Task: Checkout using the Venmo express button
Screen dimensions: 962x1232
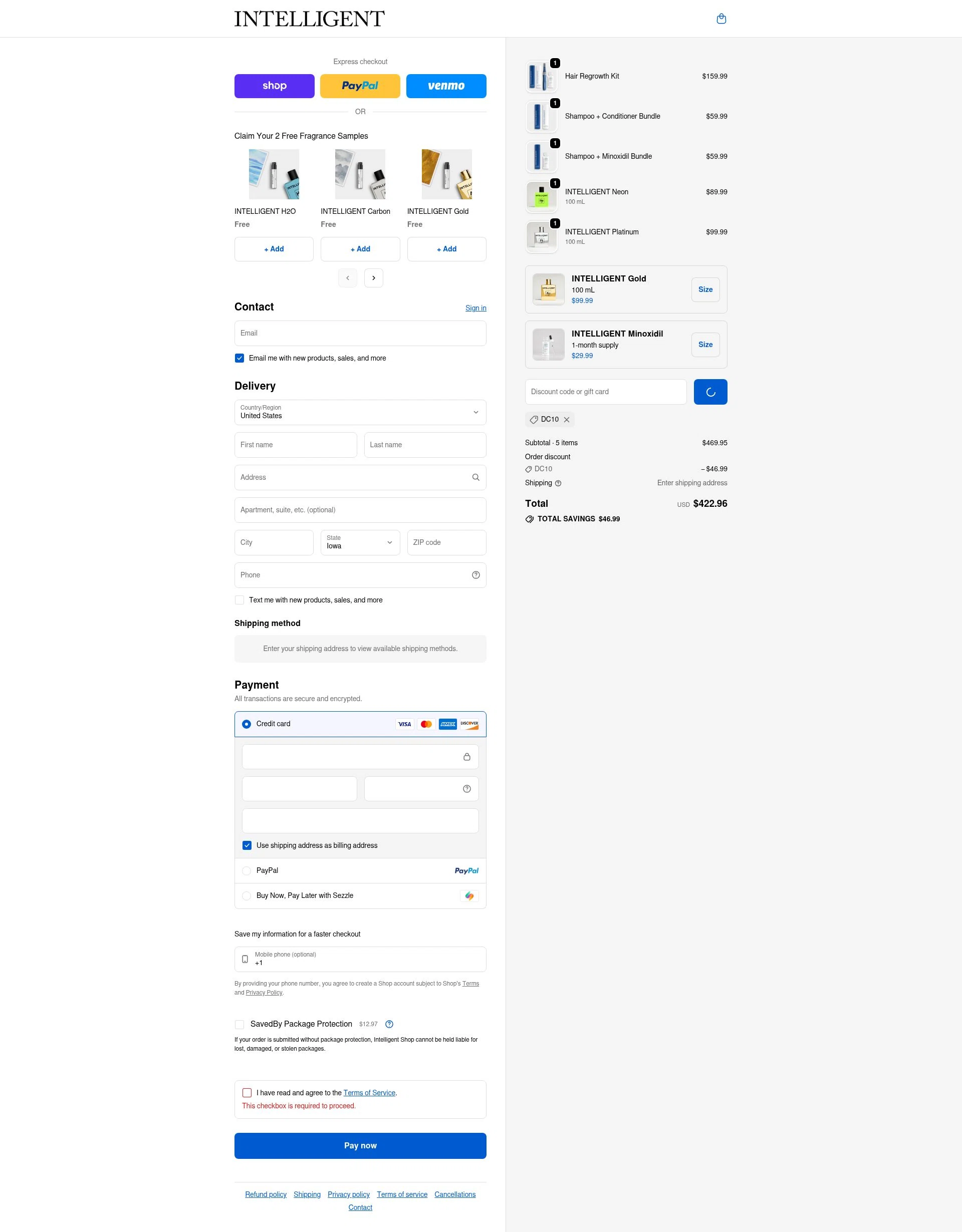Action: (446, 86)
